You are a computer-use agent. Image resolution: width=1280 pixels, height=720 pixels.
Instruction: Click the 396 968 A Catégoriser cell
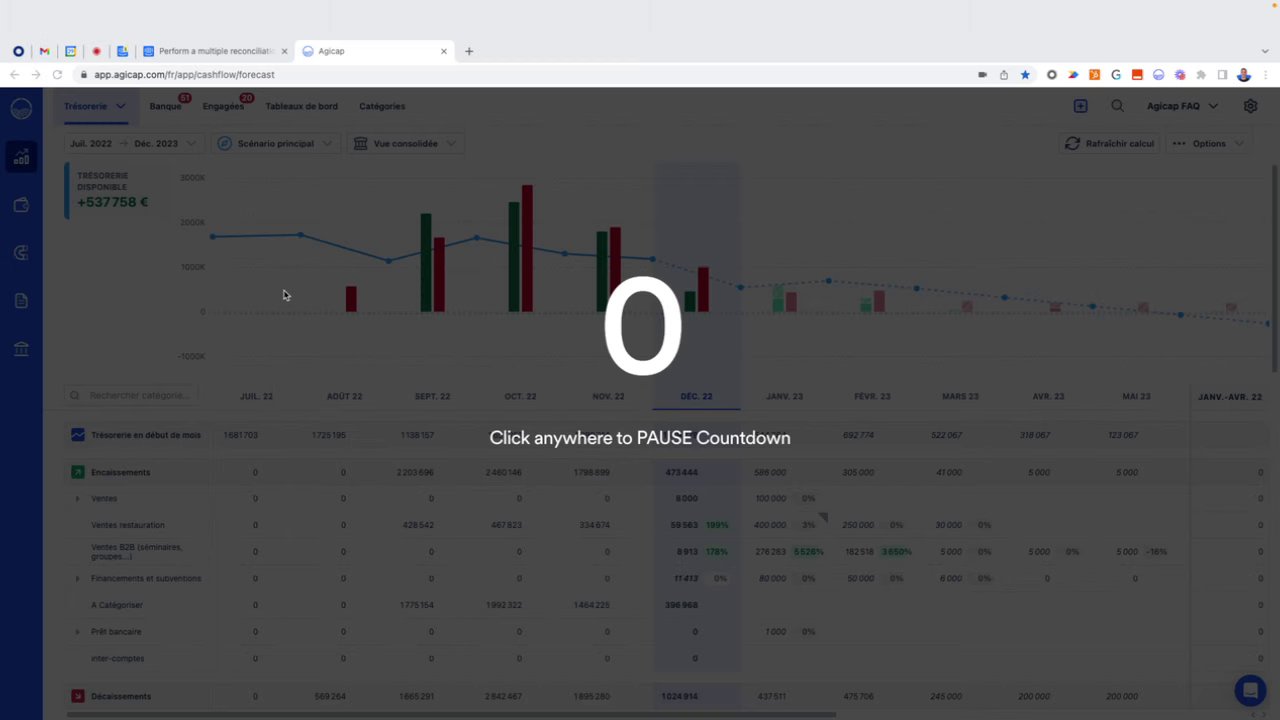point(681,605)
